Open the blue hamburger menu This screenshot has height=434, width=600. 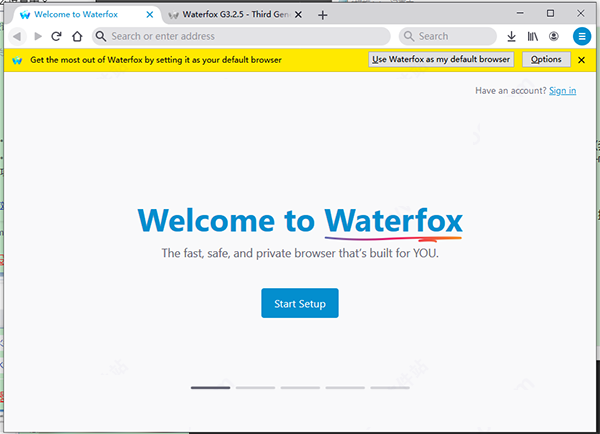(x=582, y=36)
